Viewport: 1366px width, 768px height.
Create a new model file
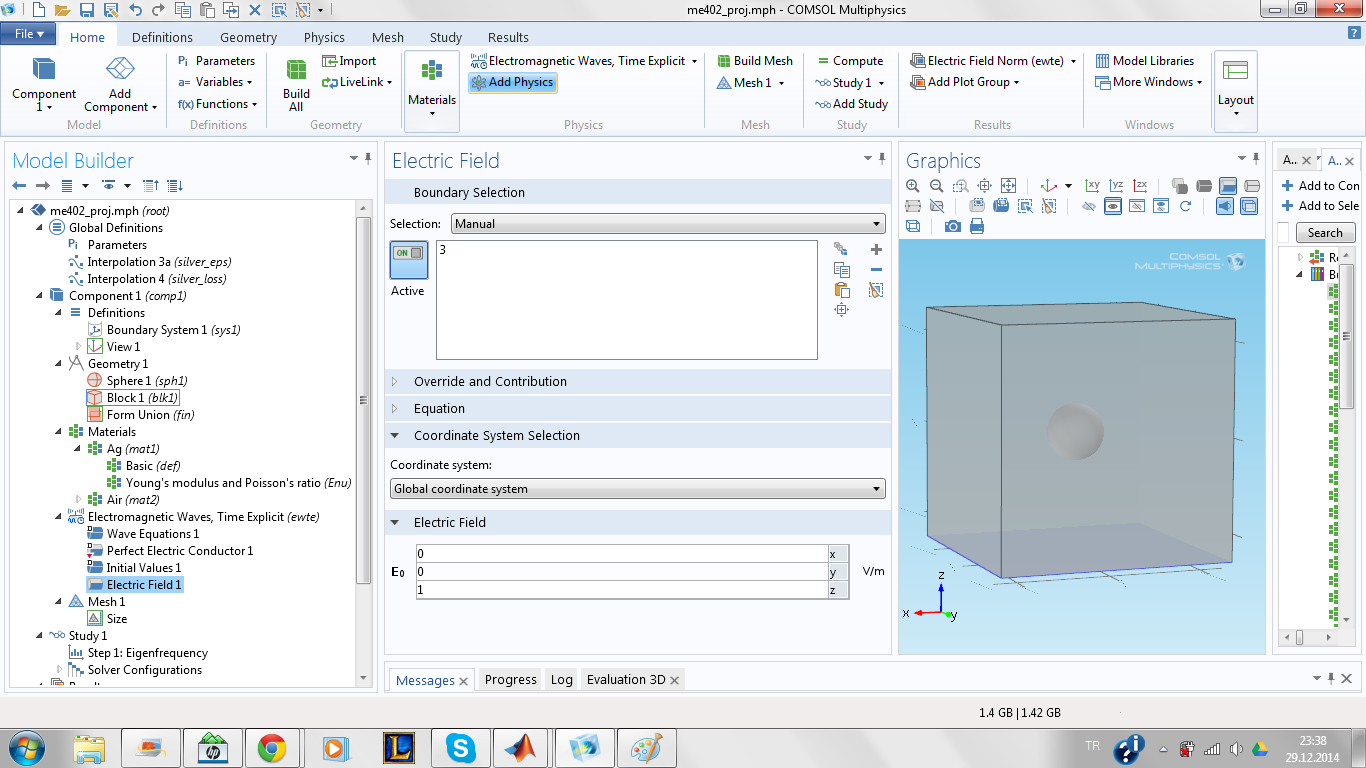(38, 10)
